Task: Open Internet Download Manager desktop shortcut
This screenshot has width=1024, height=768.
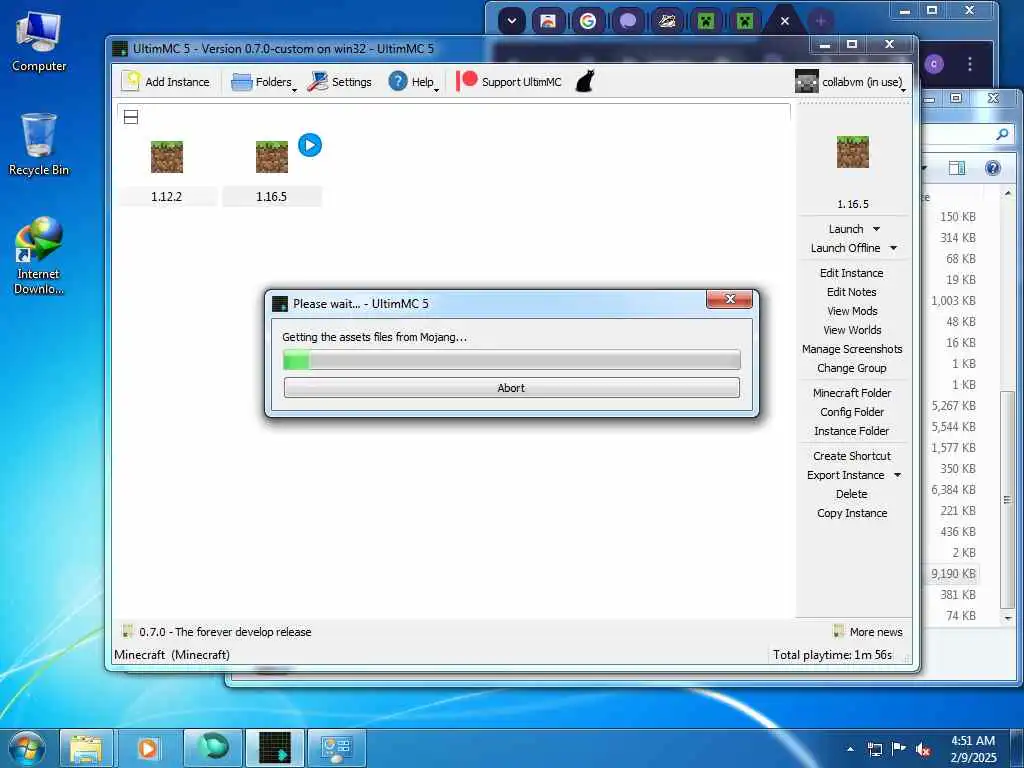Action: (x=39, y=256)
